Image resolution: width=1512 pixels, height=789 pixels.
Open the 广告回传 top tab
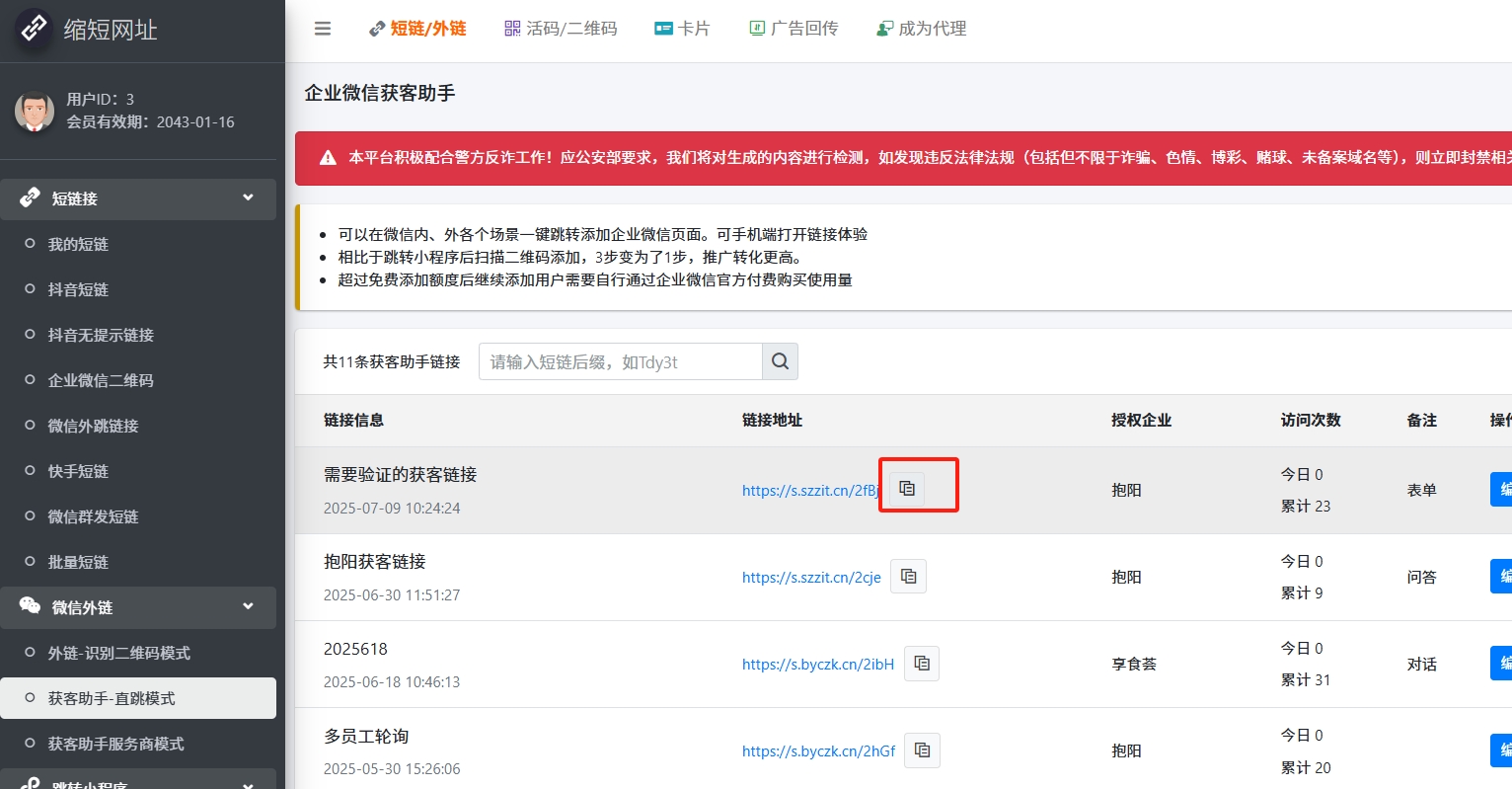point(794,29)
